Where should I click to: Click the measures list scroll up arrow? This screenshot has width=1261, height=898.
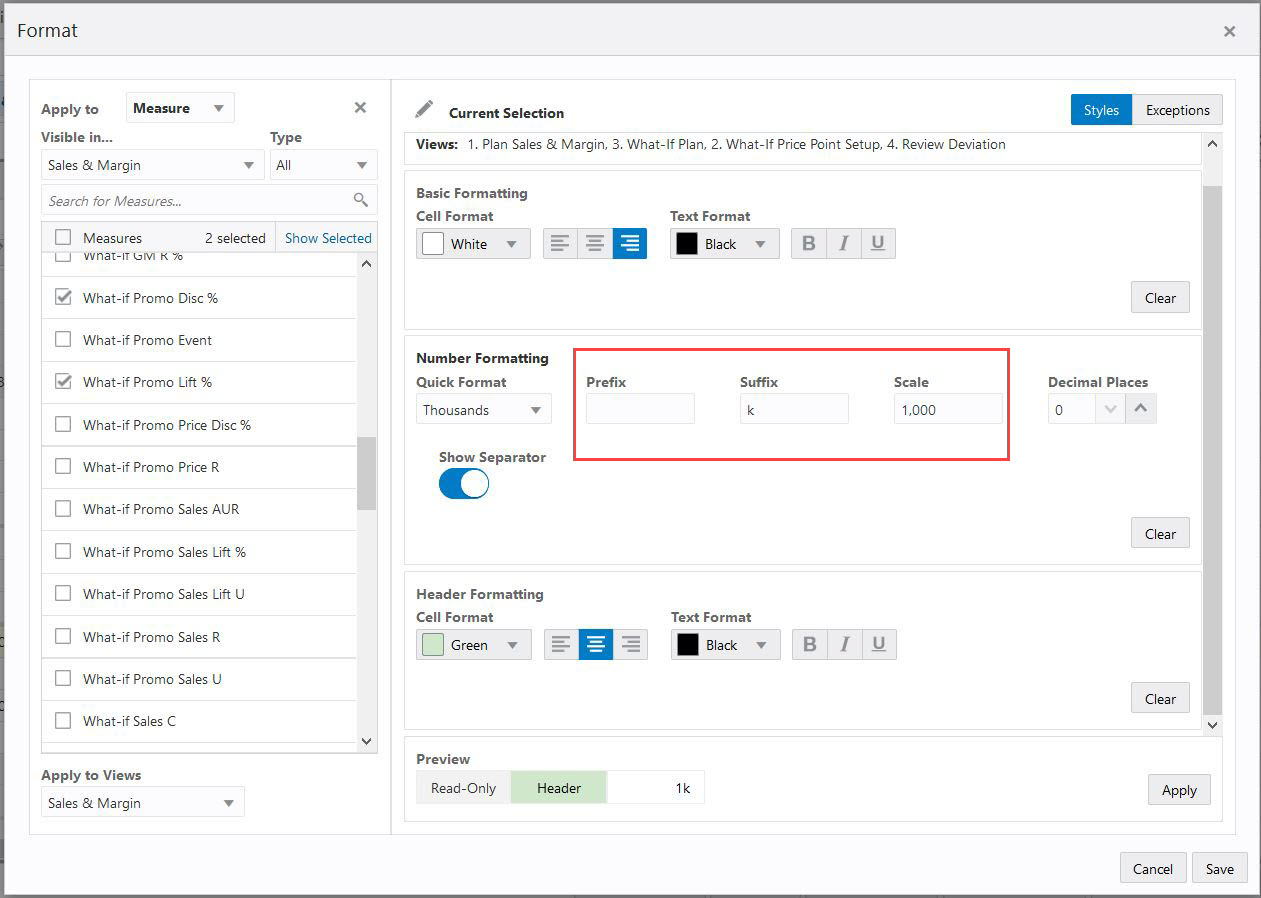coord(366,264)
